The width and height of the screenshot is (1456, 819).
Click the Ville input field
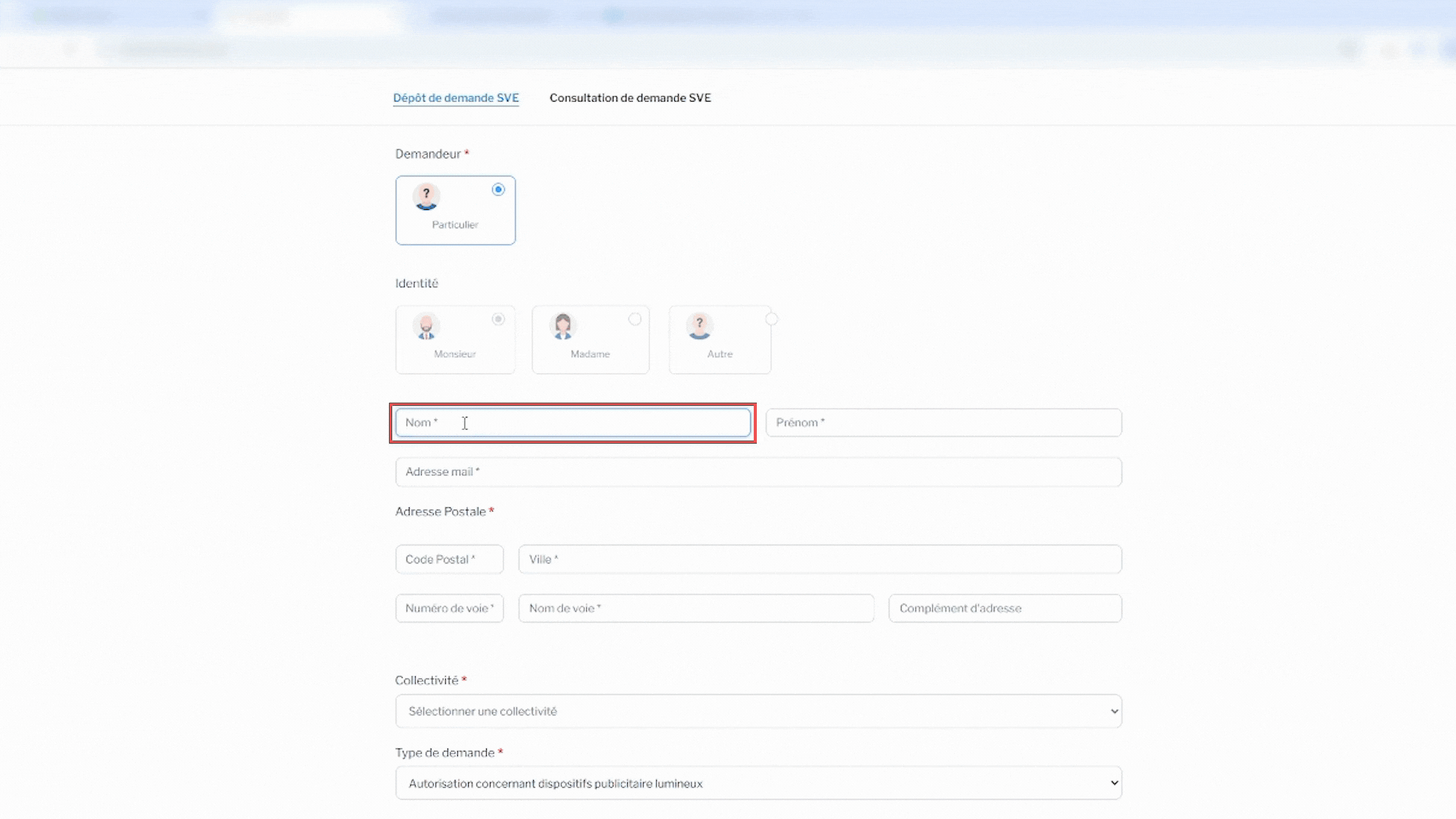[x=820, y=560]
